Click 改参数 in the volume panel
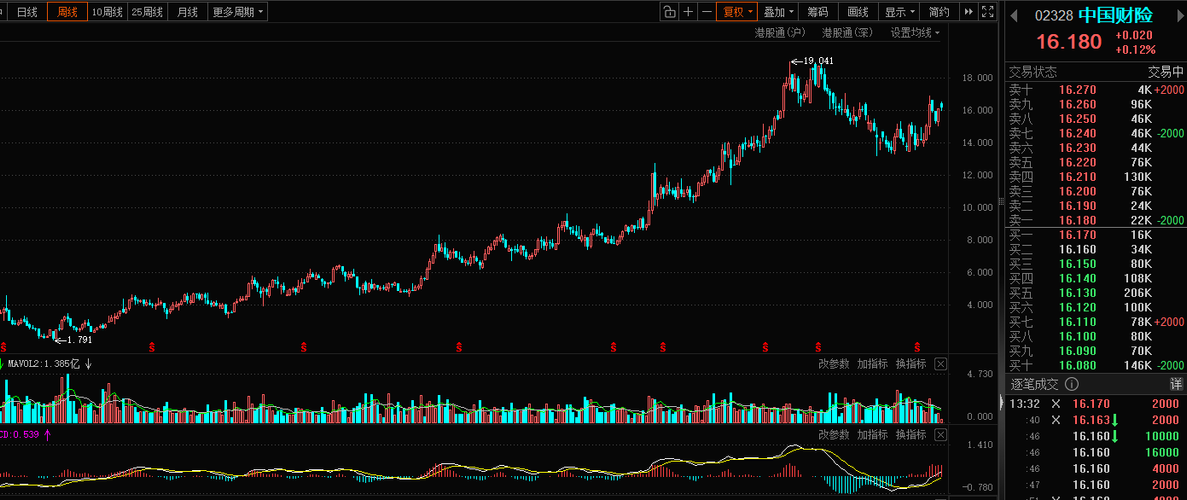The height and width of the screenshot is (500, 1187). click(833, 364)
